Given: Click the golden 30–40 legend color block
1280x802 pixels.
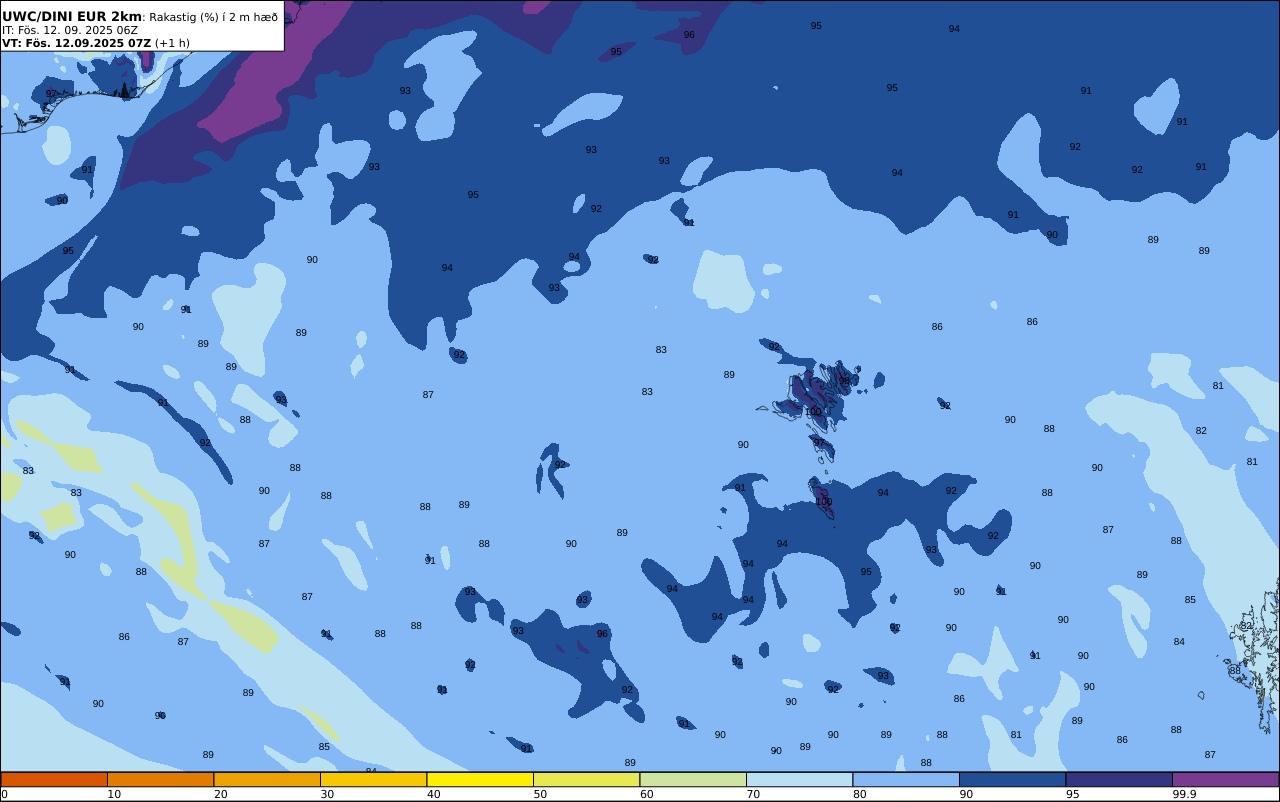Looking at the screenshot, I should [373, 779].
